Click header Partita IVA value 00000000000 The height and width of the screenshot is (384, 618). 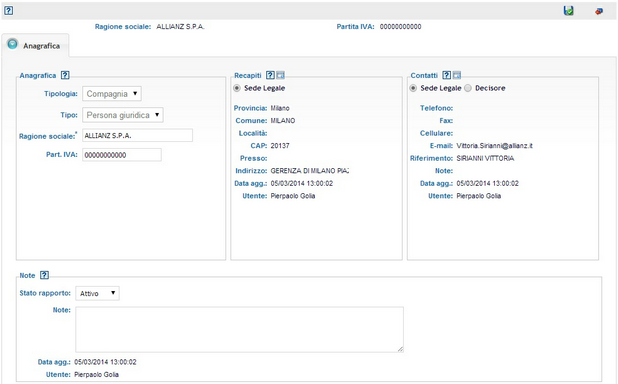(400, 27)
